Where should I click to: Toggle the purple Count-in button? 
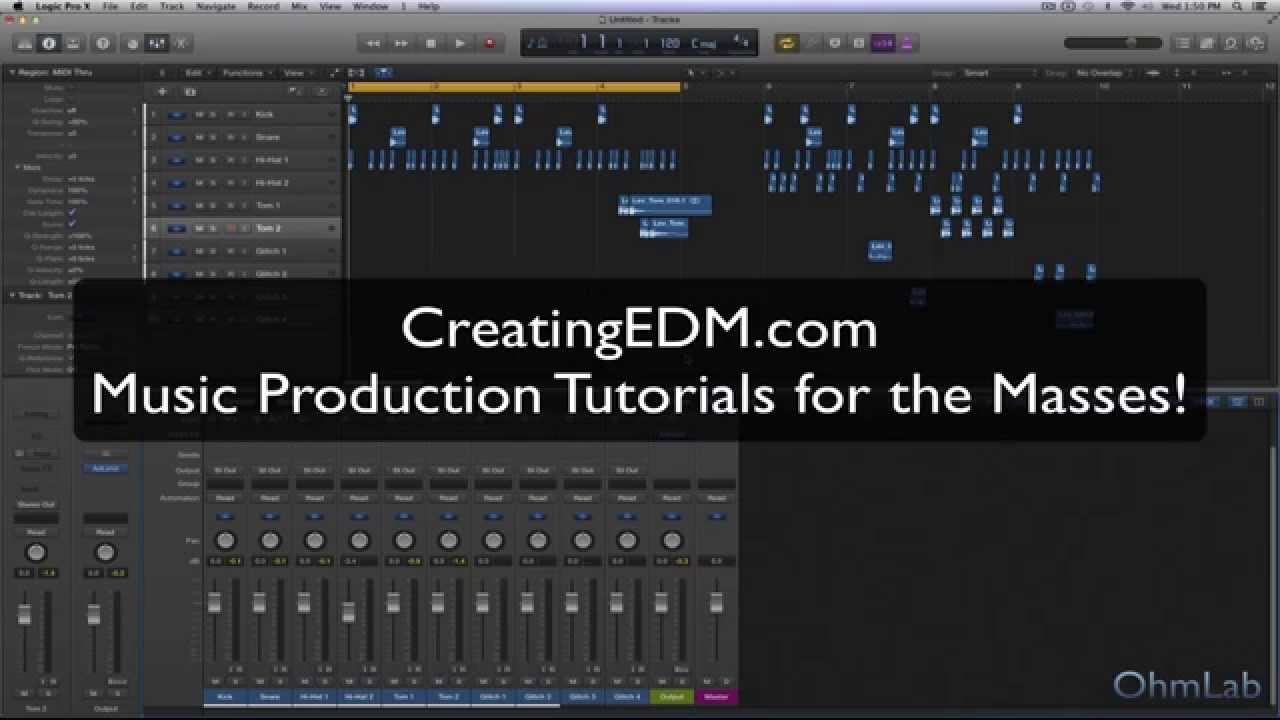pos(882,43)
